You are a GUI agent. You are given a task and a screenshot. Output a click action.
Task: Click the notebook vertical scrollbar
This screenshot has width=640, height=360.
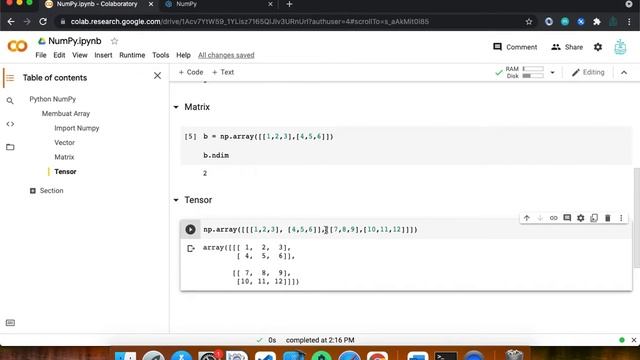[636, 218]
